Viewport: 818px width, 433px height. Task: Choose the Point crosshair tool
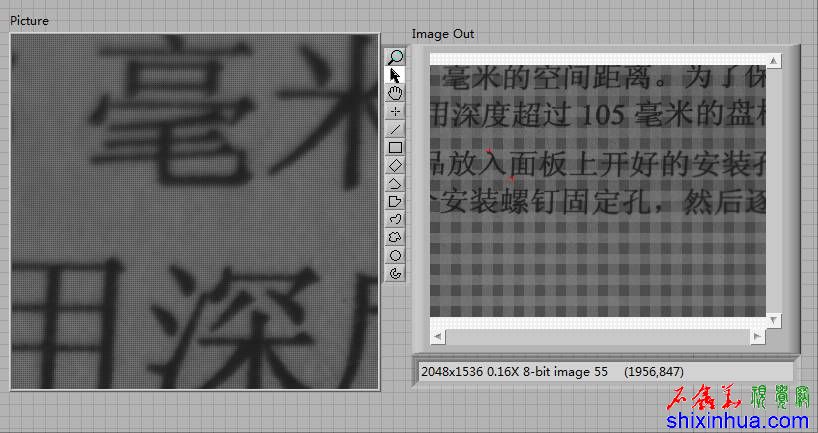click(x=396, y=111)
